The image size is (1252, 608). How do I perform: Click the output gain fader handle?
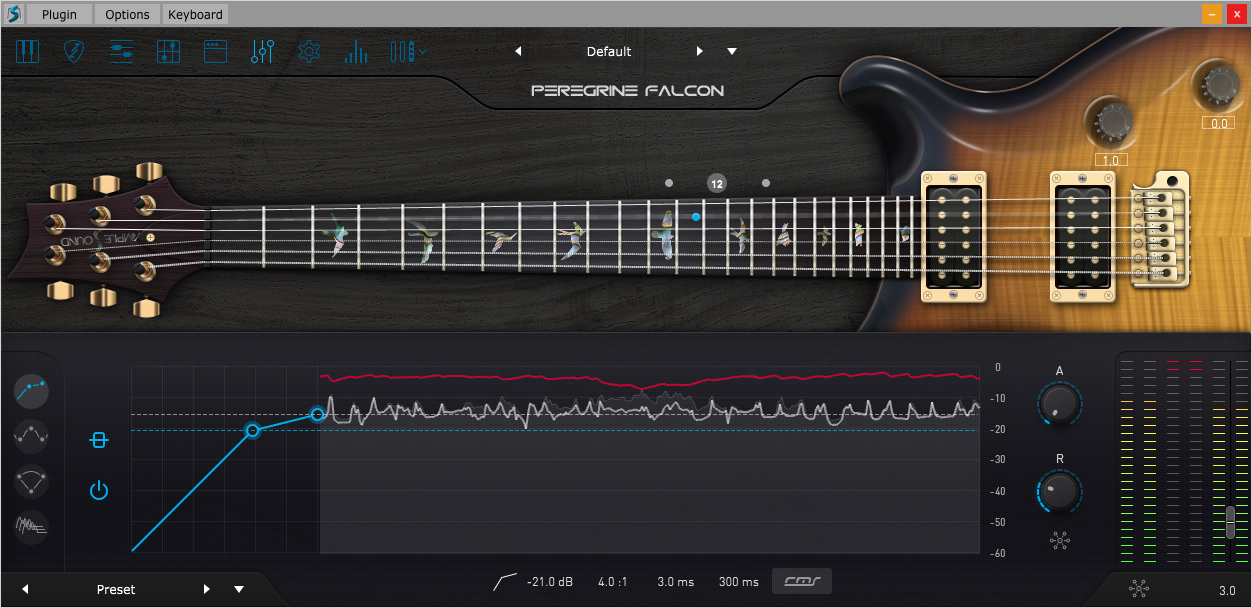point(1231,522)
